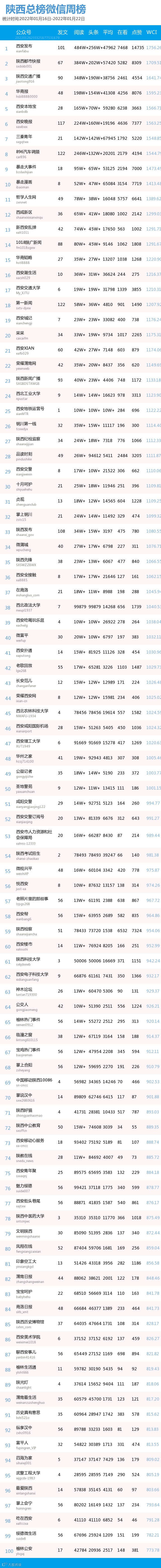Select the 陕西都市快报 account name
This screenshot has width=161, height=1568.
click(x=28, y=61)
